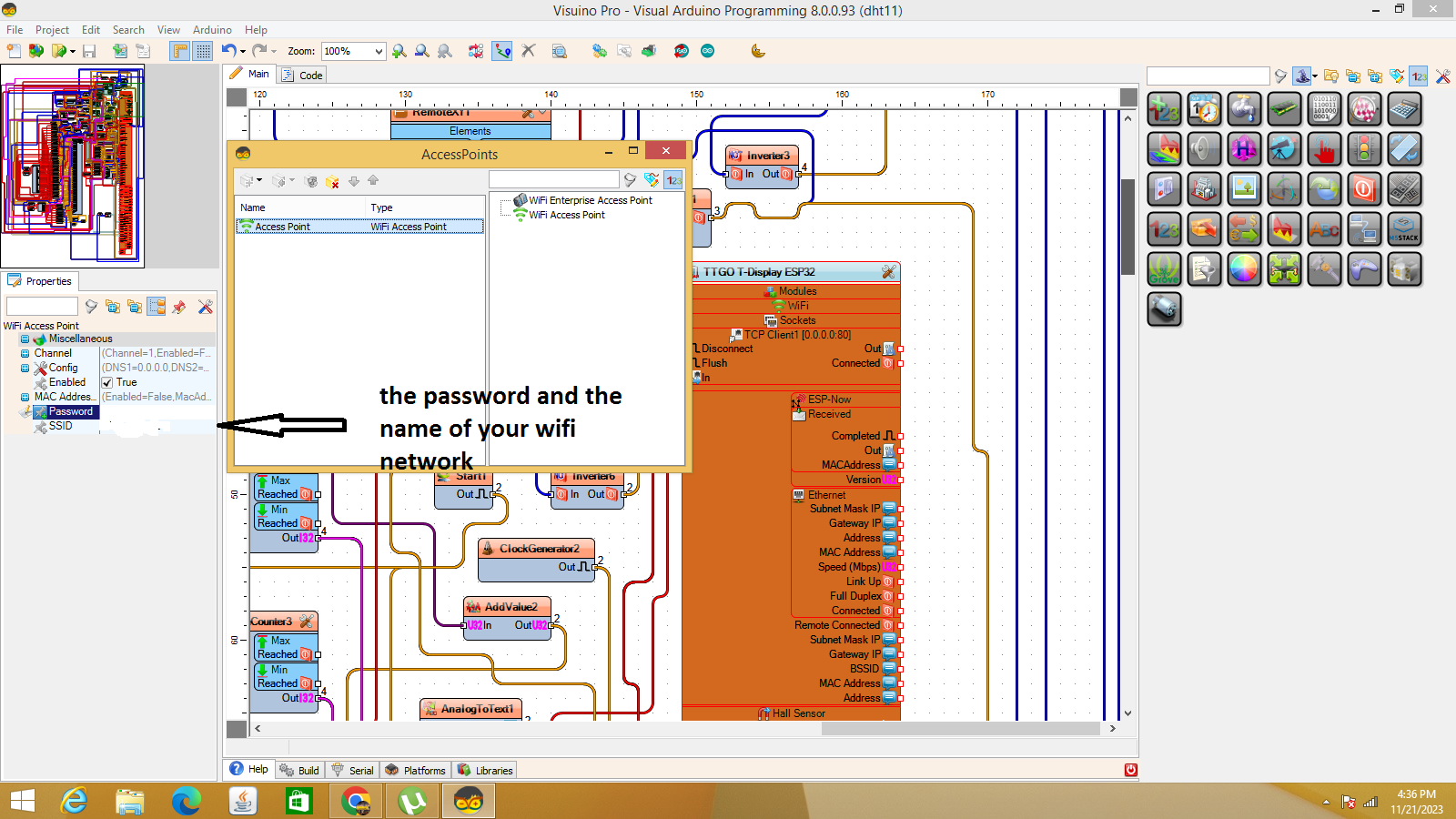Uncheck the Enabled checkbox for WiFi Access Point
1456x819 pixels.
click(108, 382)
